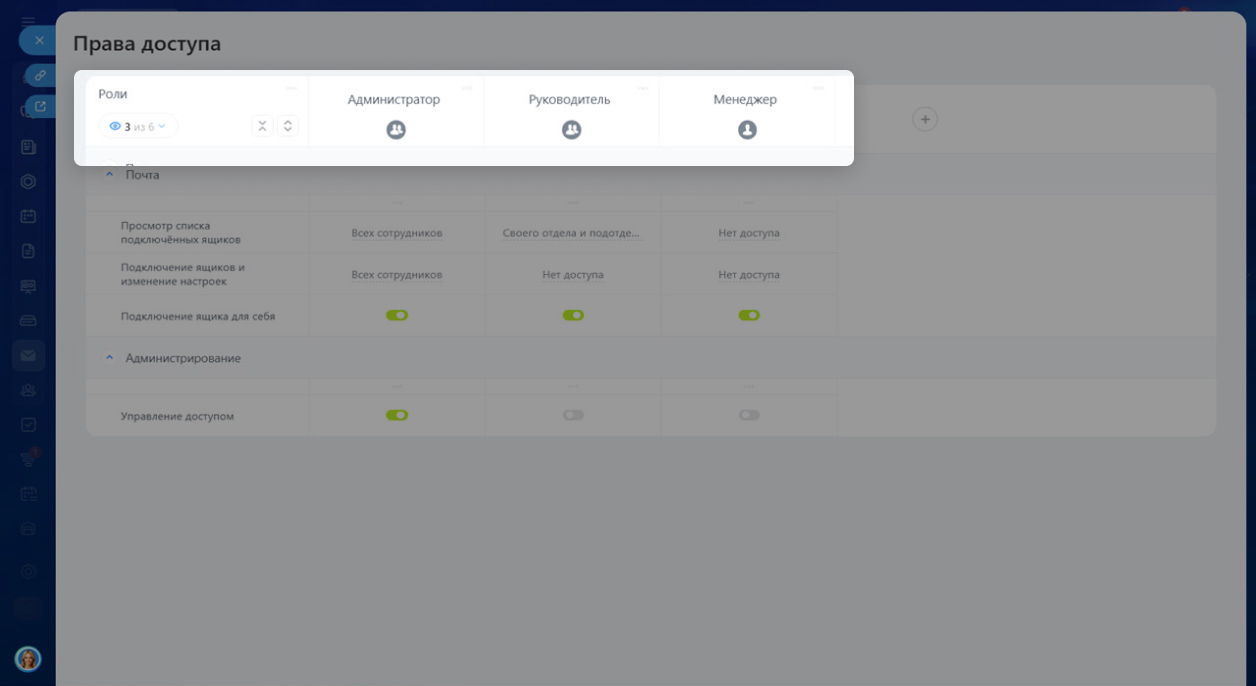1256x686 pixels.
Task: Collapse all sections with the inward arrows icon
Action: pos(262,126)
